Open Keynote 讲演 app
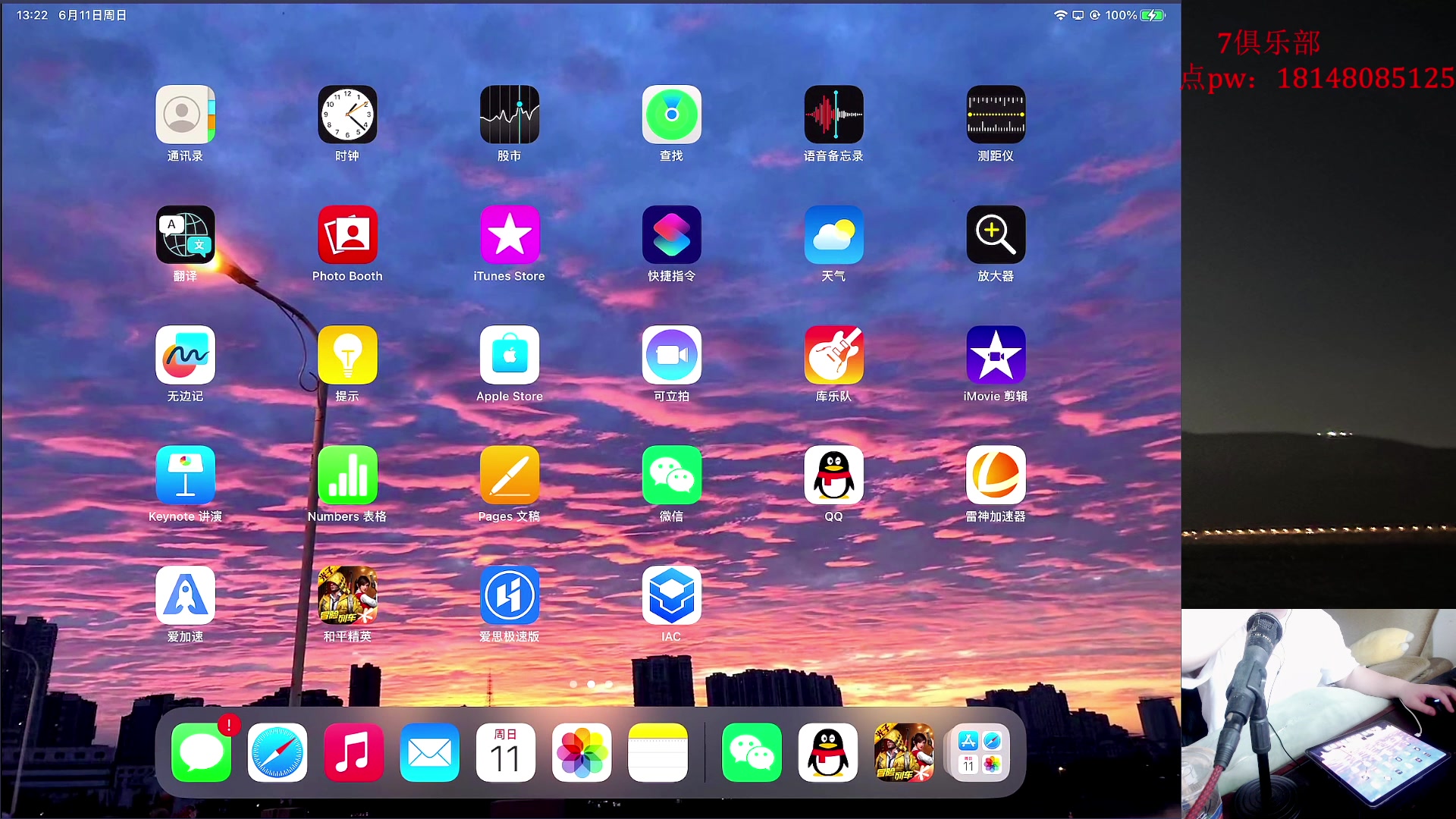Image resolution: width=1456 pixels, height=819 pixels. point(185,475)
